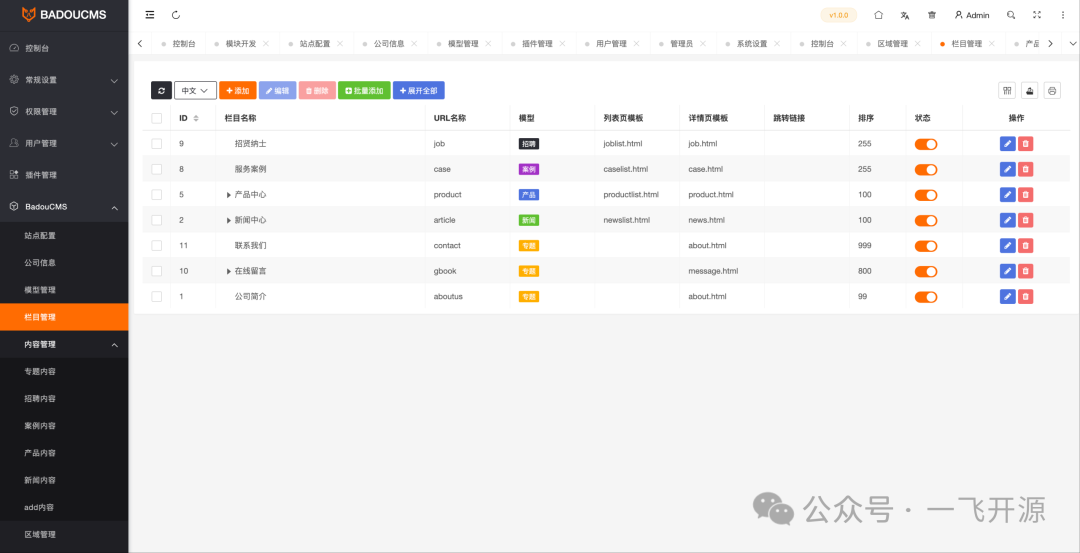Screen dimensions: 1080x553
Task: Expand 常规设置 in the sidebar
Action: pos(64,80)
